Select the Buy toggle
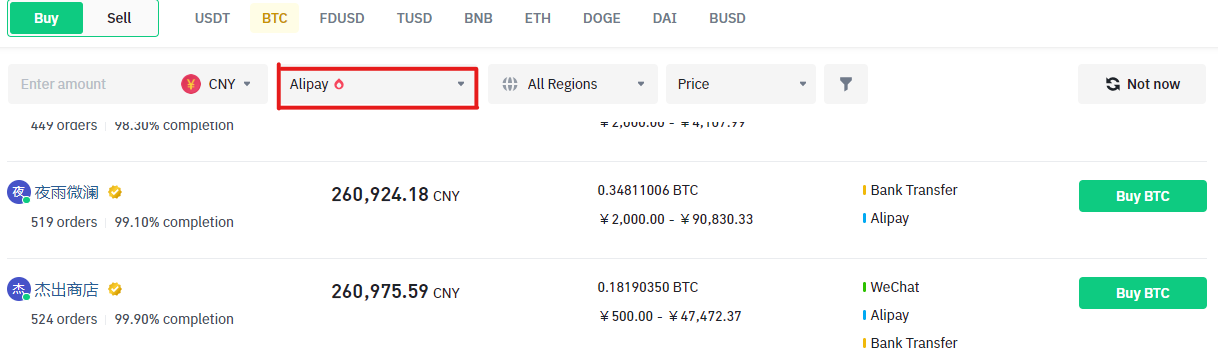 [x=46, y=18]
